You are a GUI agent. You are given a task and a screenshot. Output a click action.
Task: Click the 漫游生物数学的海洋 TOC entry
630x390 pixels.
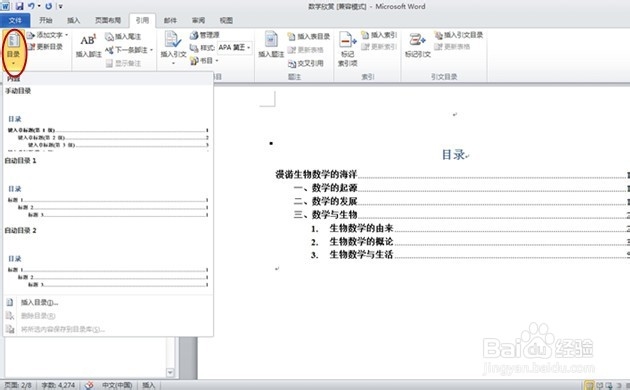click(452, 174)
